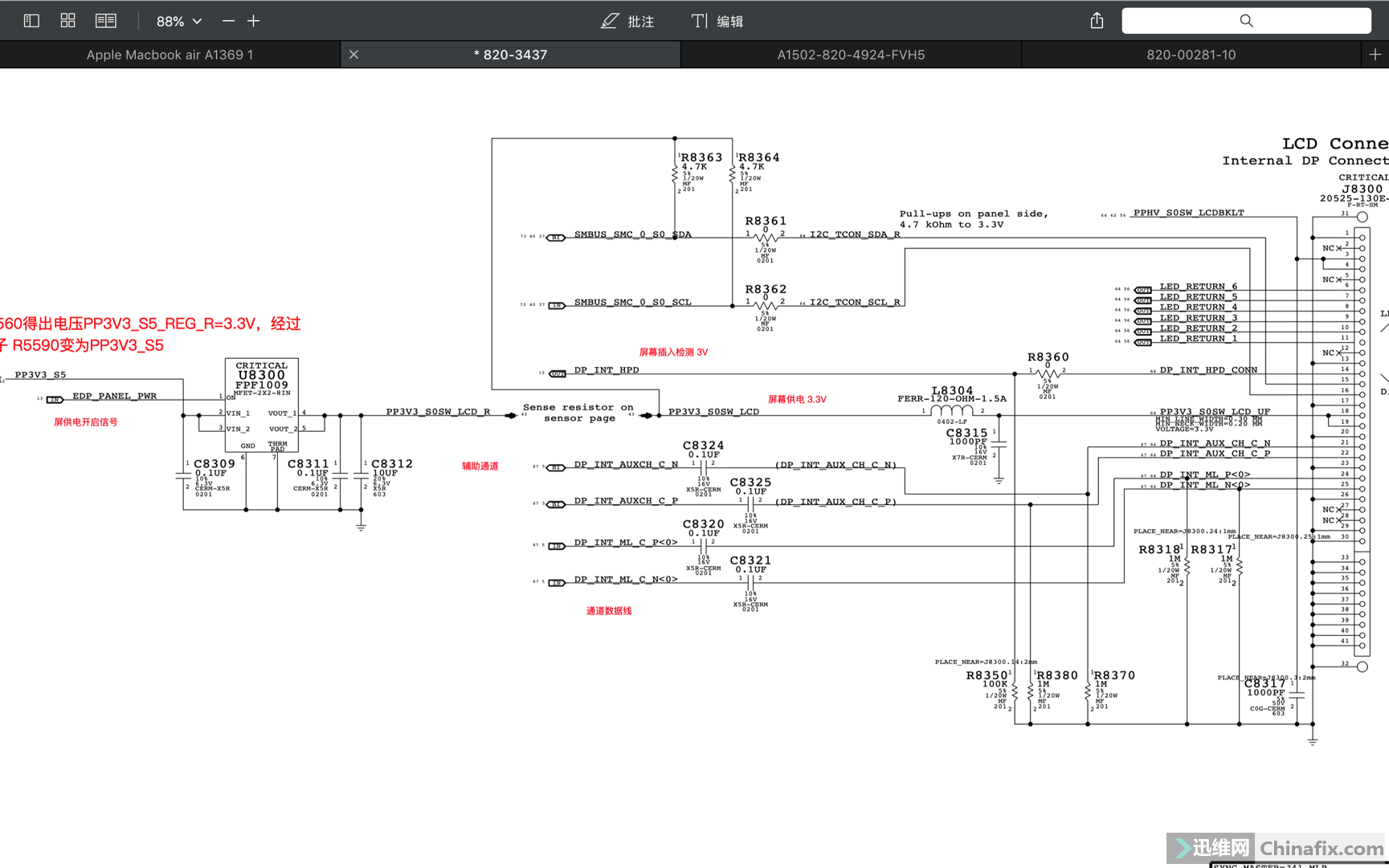Image resolution: width=1389 pixels, height=868 pixels.
Task: Select the I2C_TCON_SDA_R net label
Action: (855, 234)
